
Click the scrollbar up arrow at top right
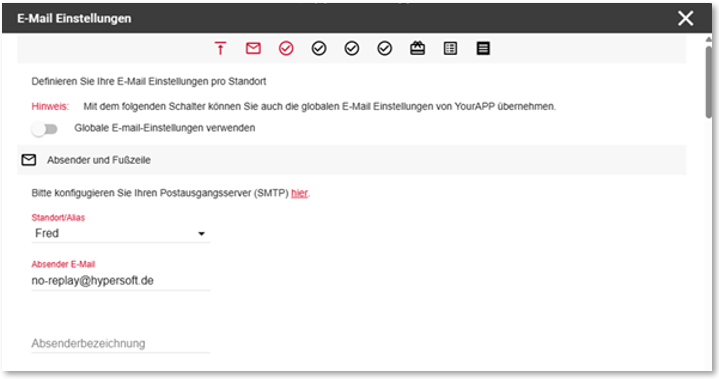coord(709,40)
